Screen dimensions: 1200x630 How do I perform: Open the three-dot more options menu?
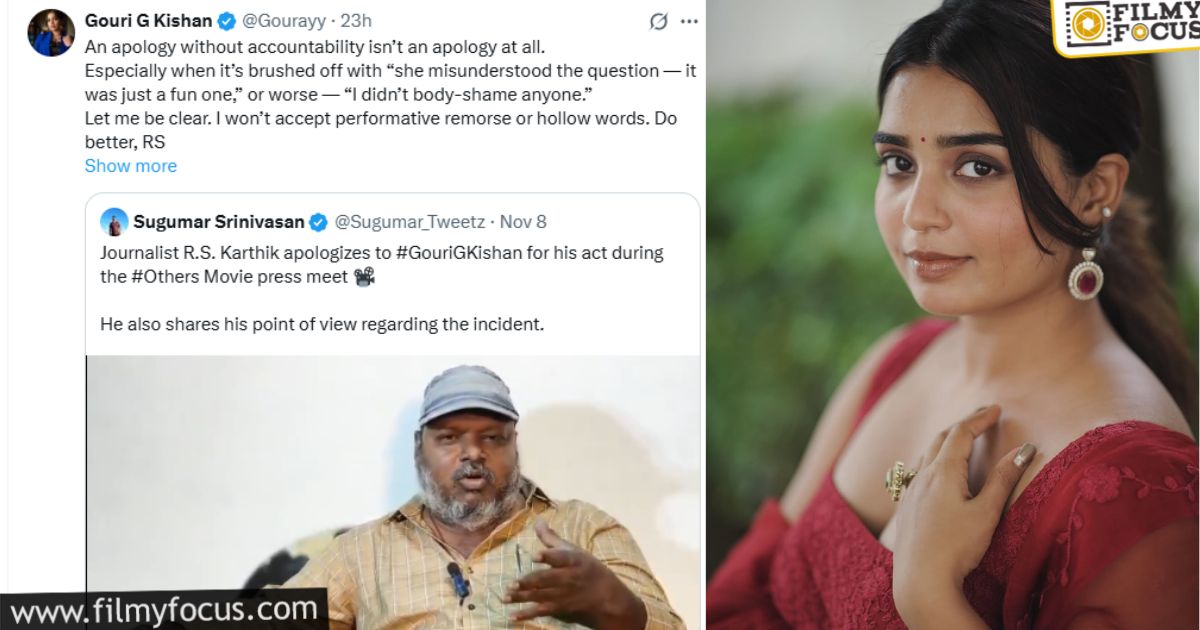(x=689, y=21)
